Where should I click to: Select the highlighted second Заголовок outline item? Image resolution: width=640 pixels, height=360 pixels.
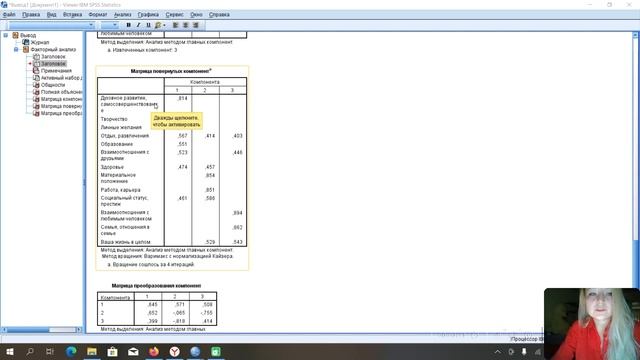coord(53,64)
